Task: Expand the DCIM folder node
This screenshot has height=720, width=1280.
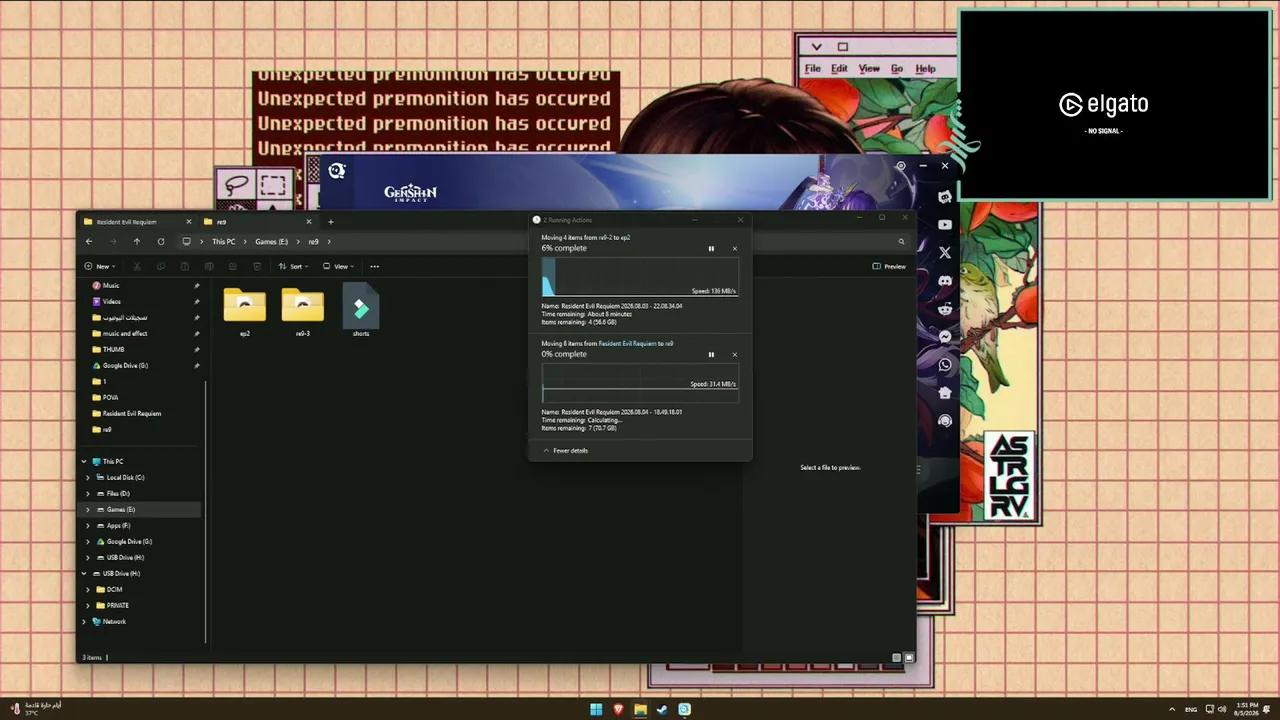Action: [88, 590]
